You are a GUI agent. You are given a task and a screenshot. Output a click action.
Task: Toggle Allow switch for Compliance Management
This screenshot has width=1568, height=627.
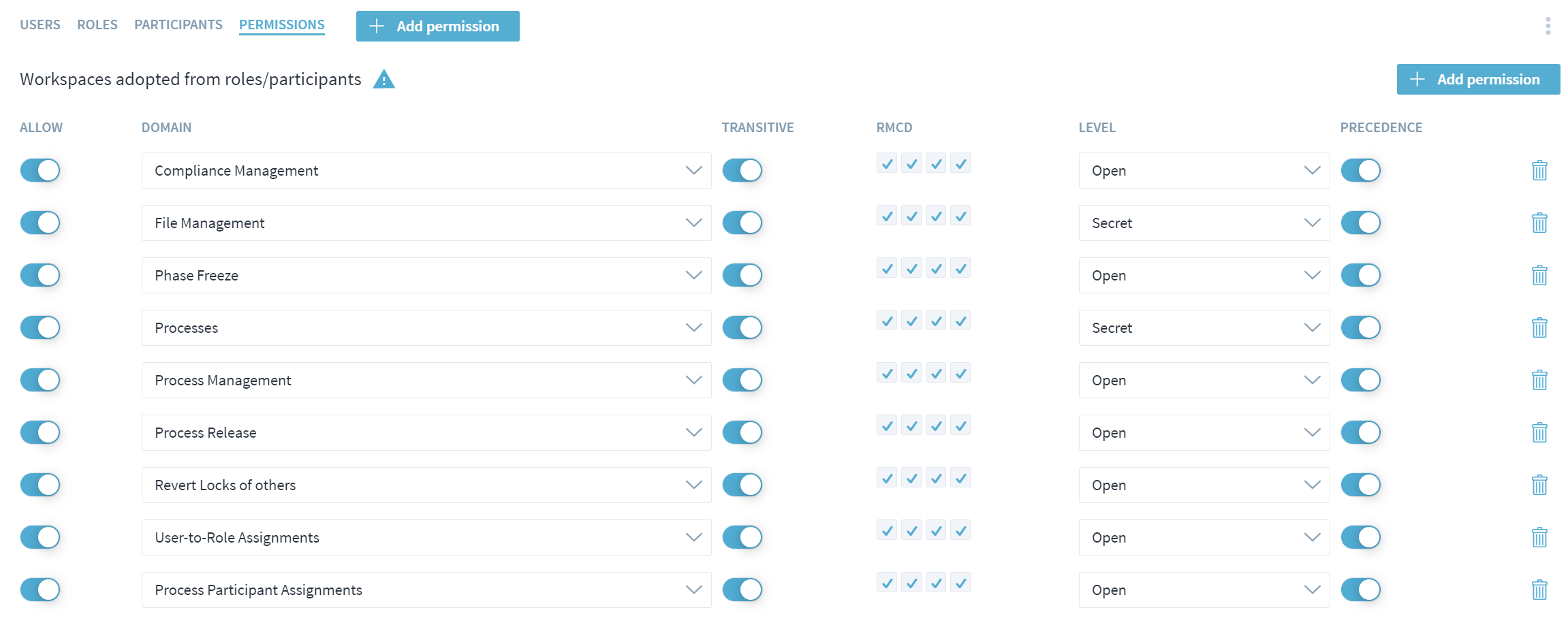(x=40, y=170)
